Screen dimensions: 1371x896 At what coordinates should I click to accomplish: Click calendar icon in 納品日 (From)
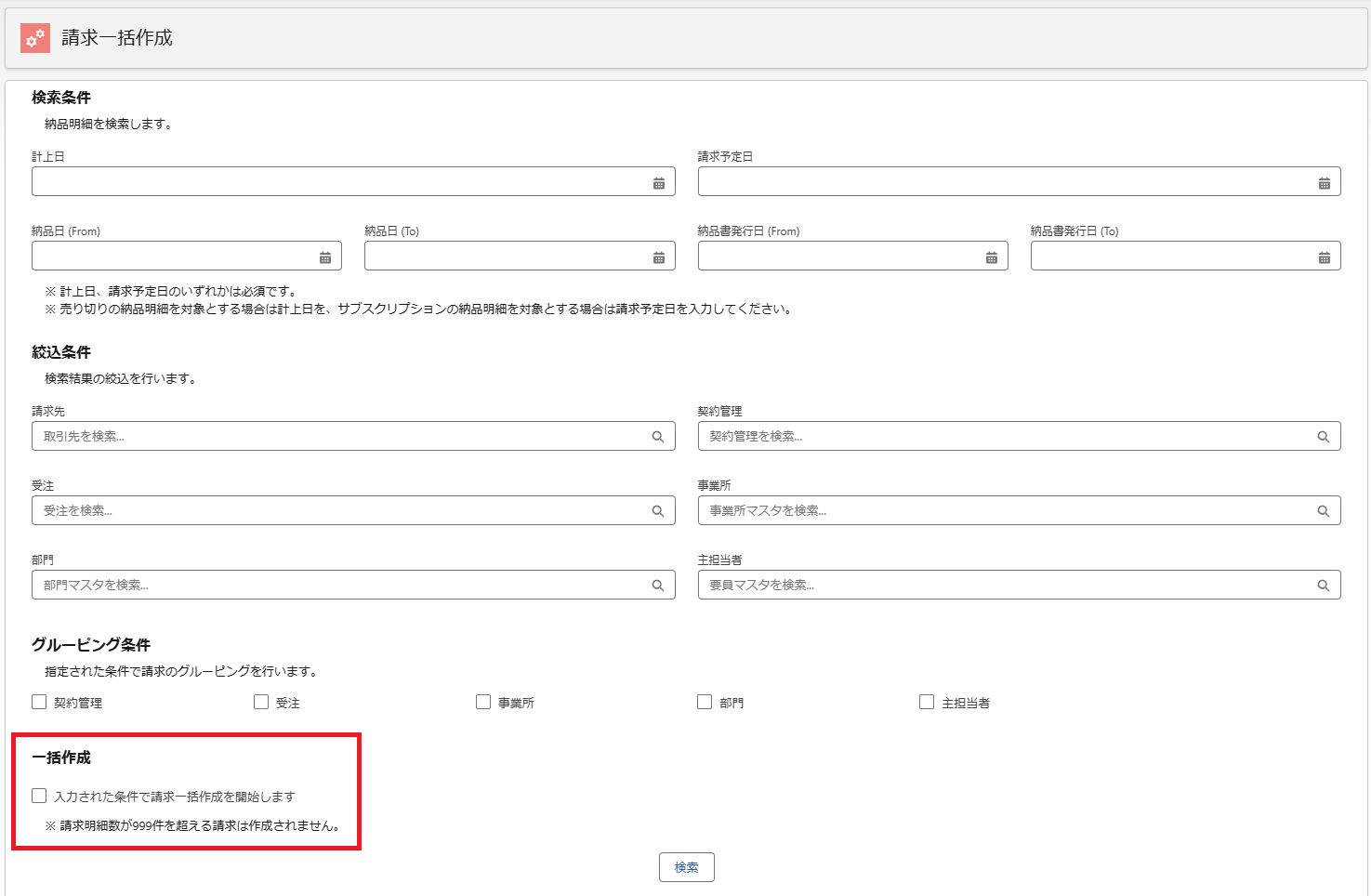point(325,257)
